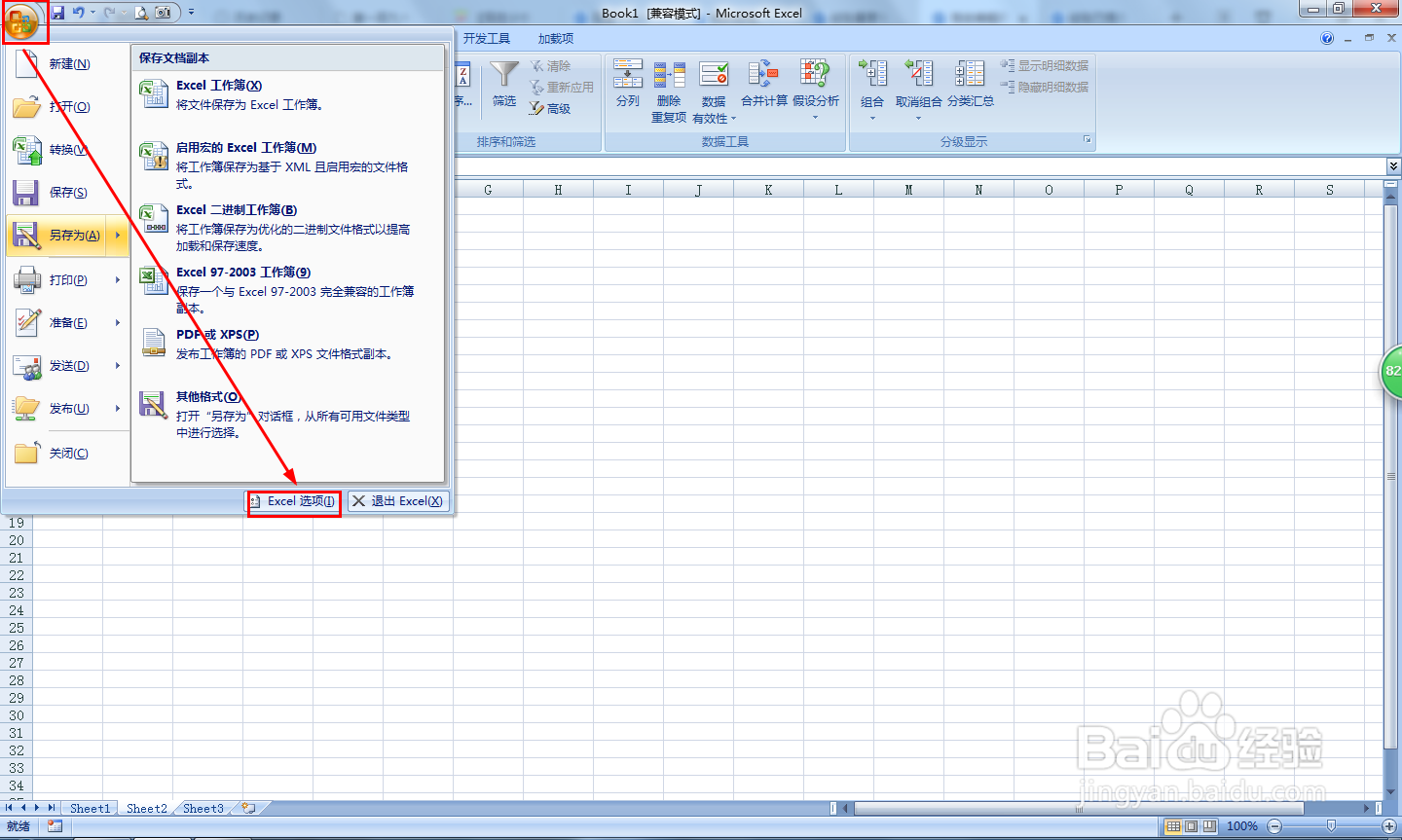Save as Excel 二进制工作簿(B)
1402x840 pixels.
(x=288, y=228)
